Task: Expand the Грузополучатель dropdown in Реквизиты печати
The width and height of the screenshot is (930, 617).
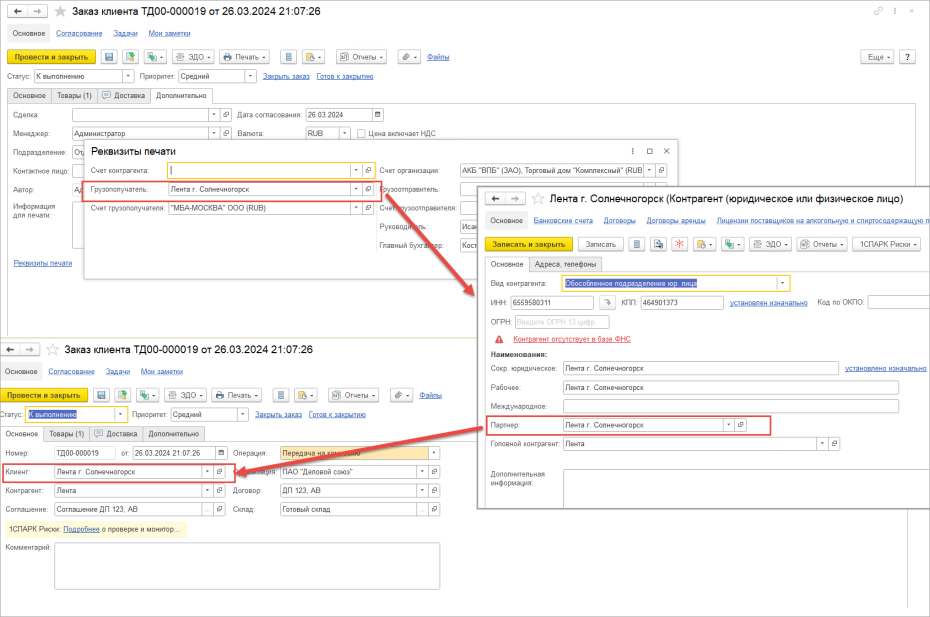Action: coord(356,189)
